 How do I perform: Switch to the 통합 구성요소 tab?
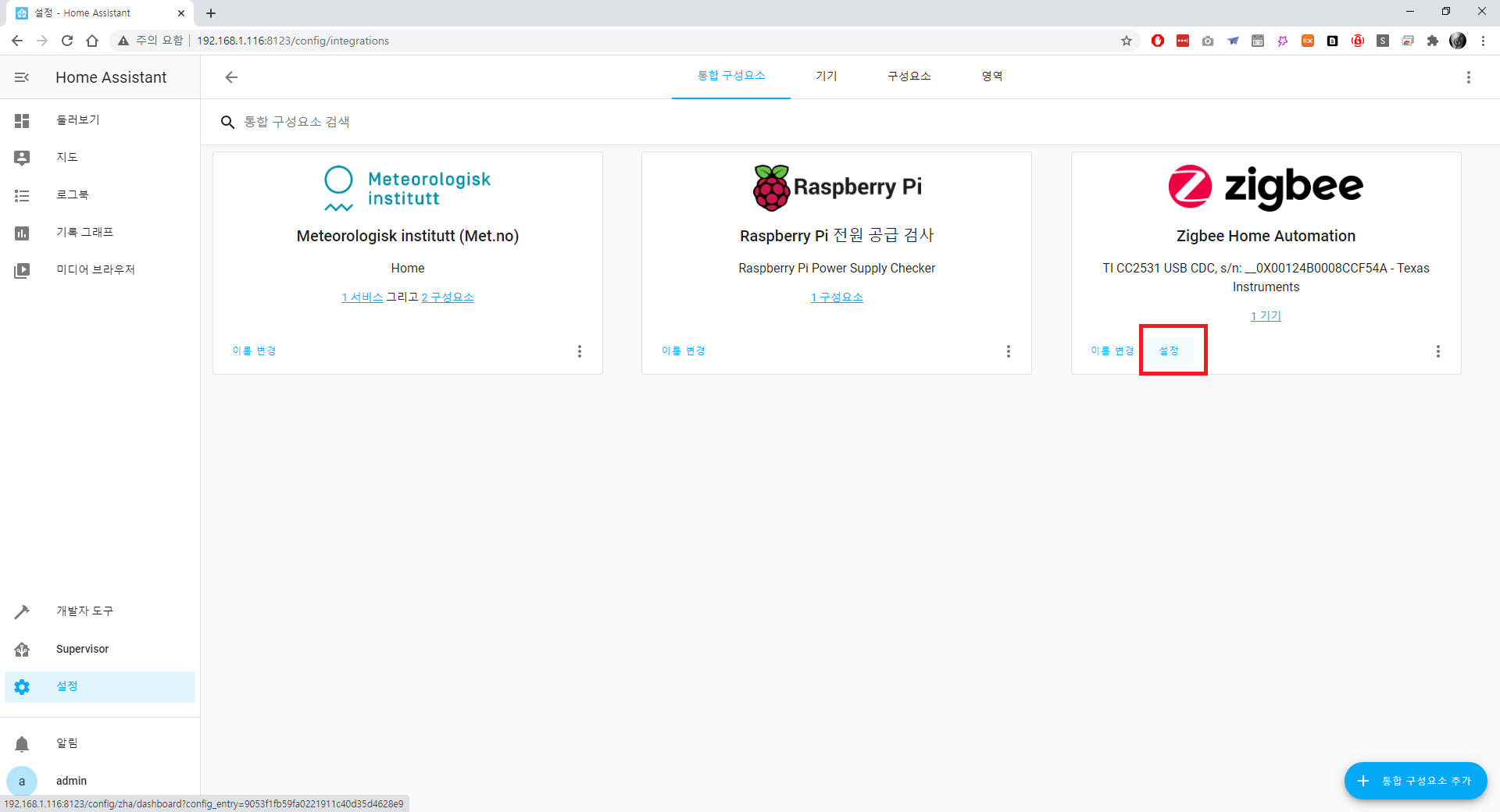(731, 77)
